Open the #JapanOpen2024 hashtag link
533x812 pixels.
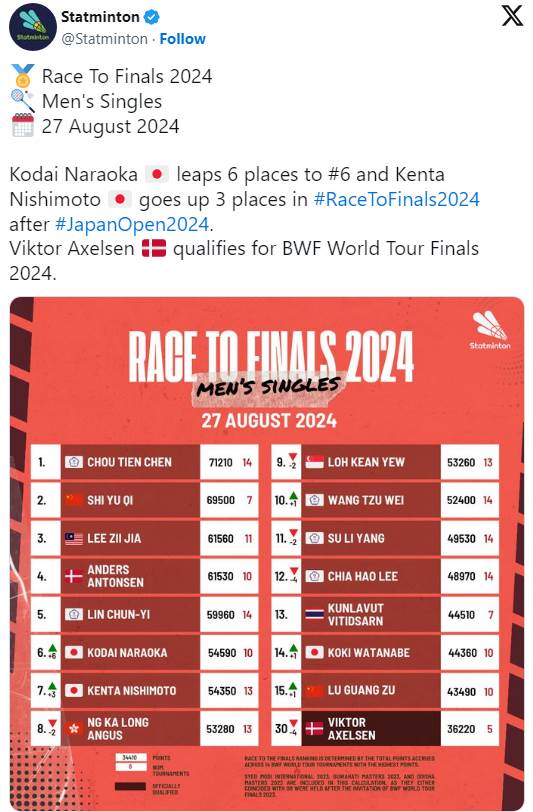132,224
